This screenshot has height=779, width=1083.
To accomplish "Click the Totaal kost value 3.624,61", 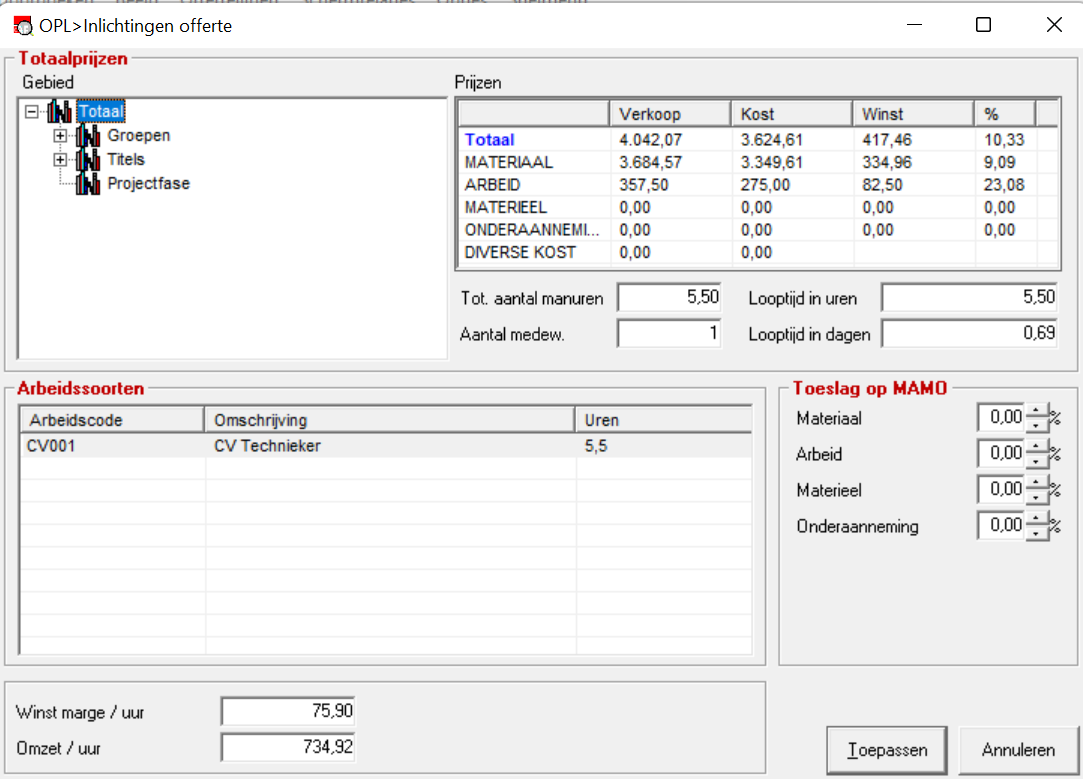I will [x=771, y=140].
